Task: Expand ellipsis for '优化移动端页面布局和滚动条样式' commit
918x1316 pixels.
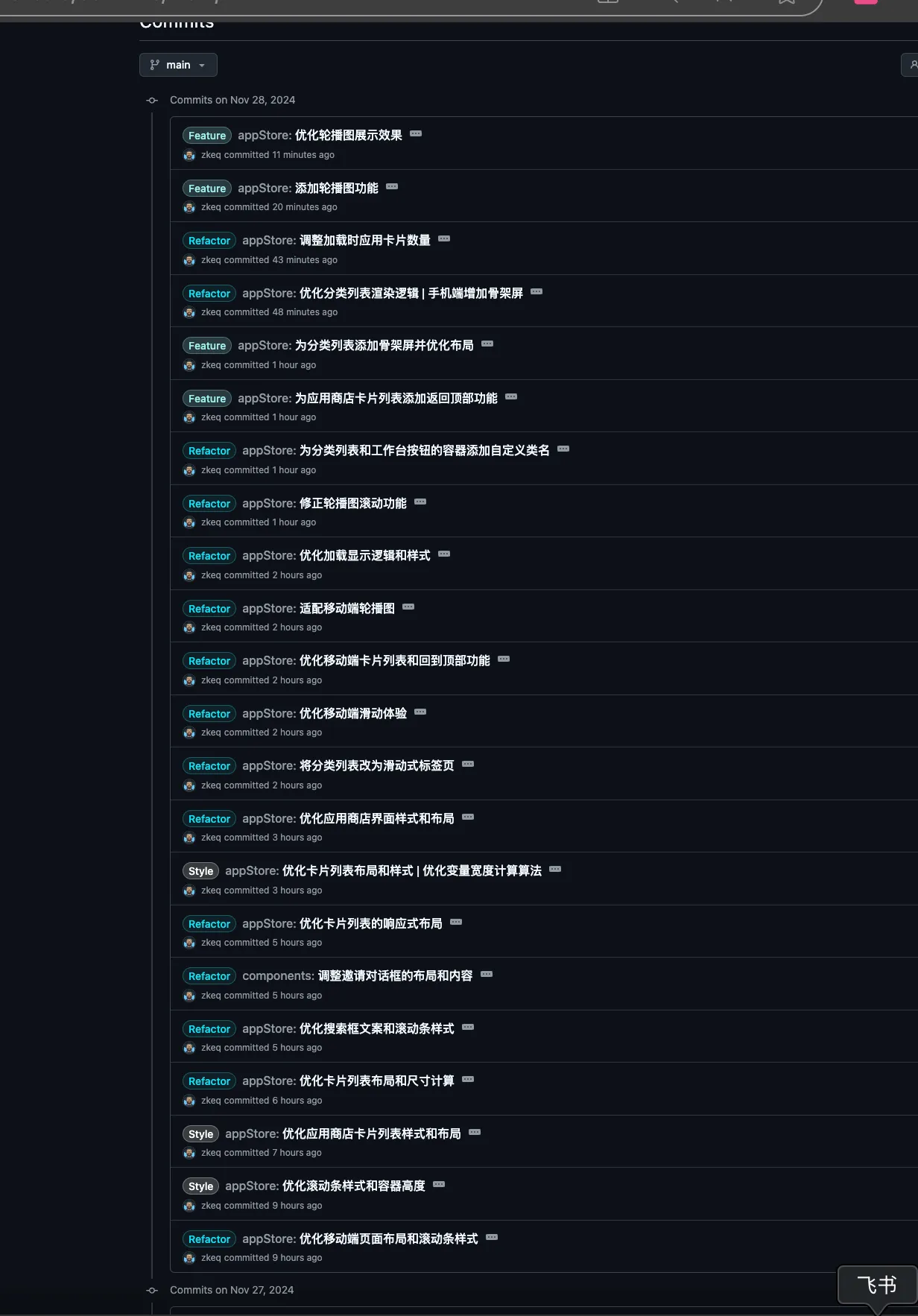Action: click(492, 1237)
